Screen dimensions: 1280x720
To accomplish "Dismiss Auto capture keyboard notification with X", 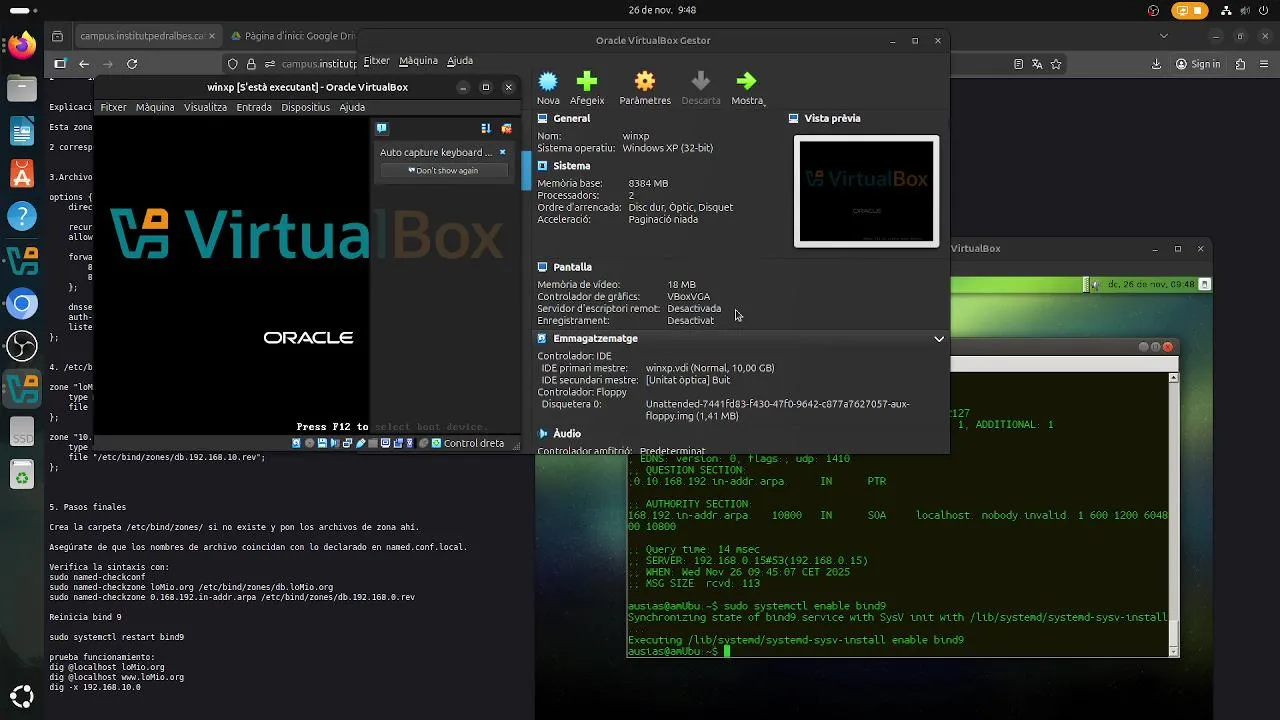I will [x=502, y=152].
